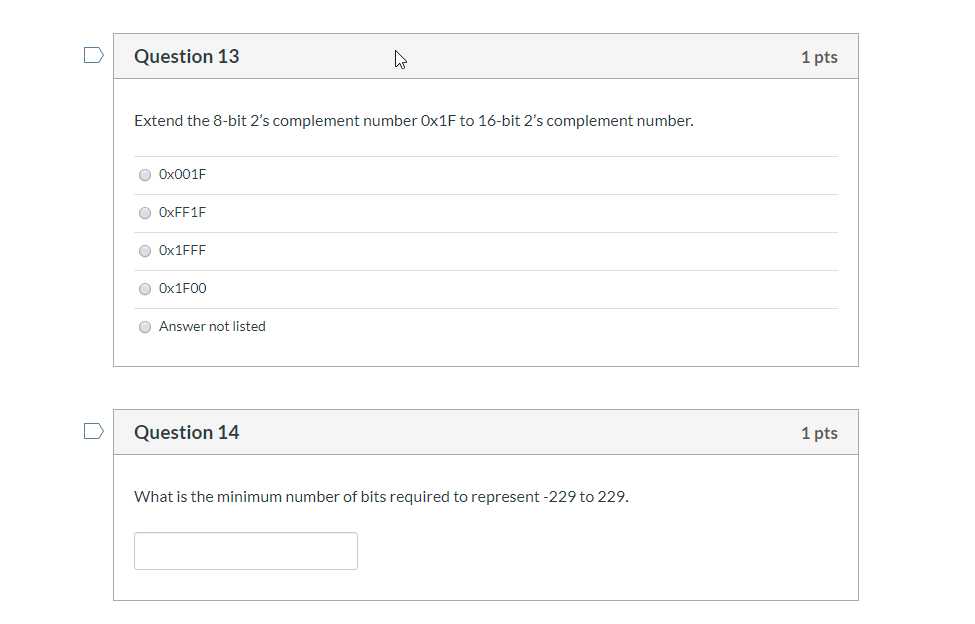
Task: Click the Question 14 prompt about minimum bits
Action: click(381, 496)
